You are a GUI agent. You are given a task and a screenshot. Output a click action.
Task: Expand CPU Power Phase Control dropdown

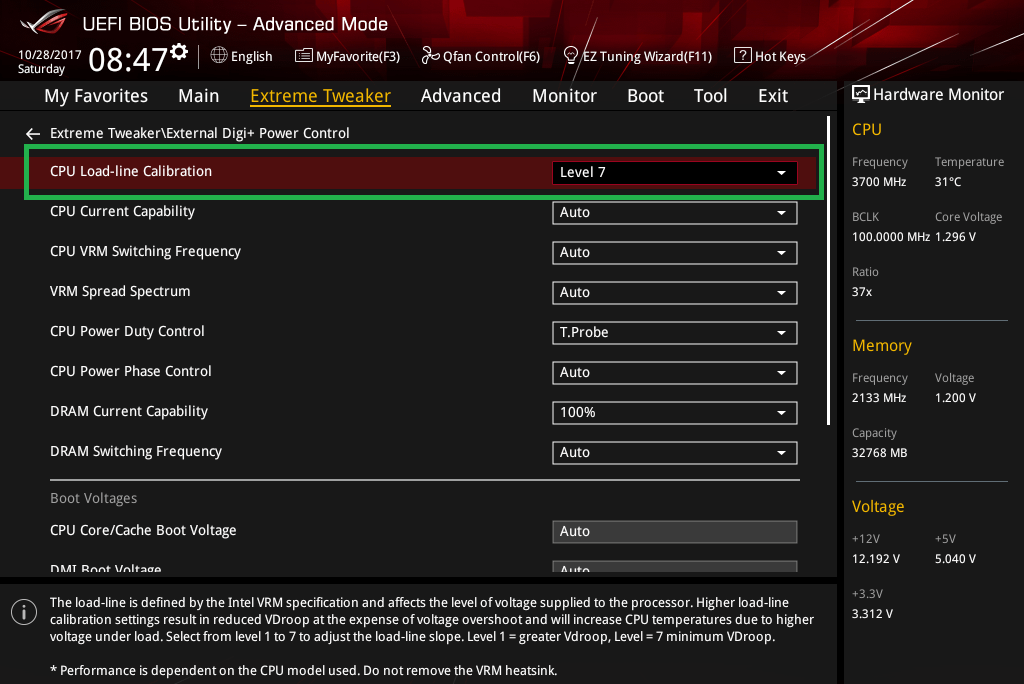tap(675, 372)
